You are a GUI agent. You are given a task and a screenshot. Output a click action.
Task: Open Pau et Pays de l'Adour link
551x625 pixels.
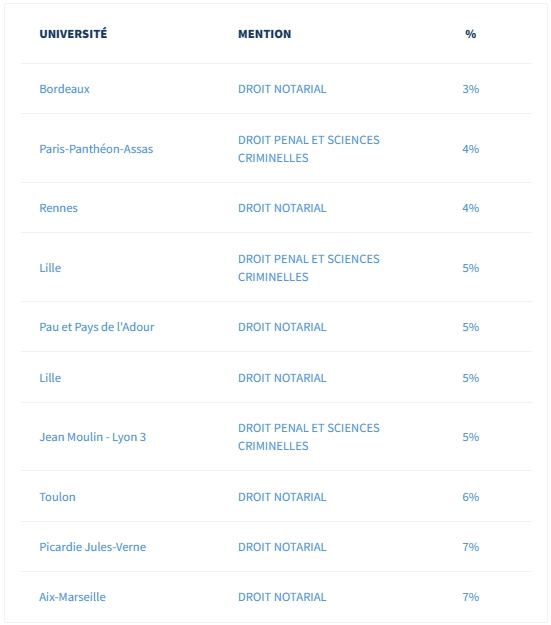(x=97, y=327)
